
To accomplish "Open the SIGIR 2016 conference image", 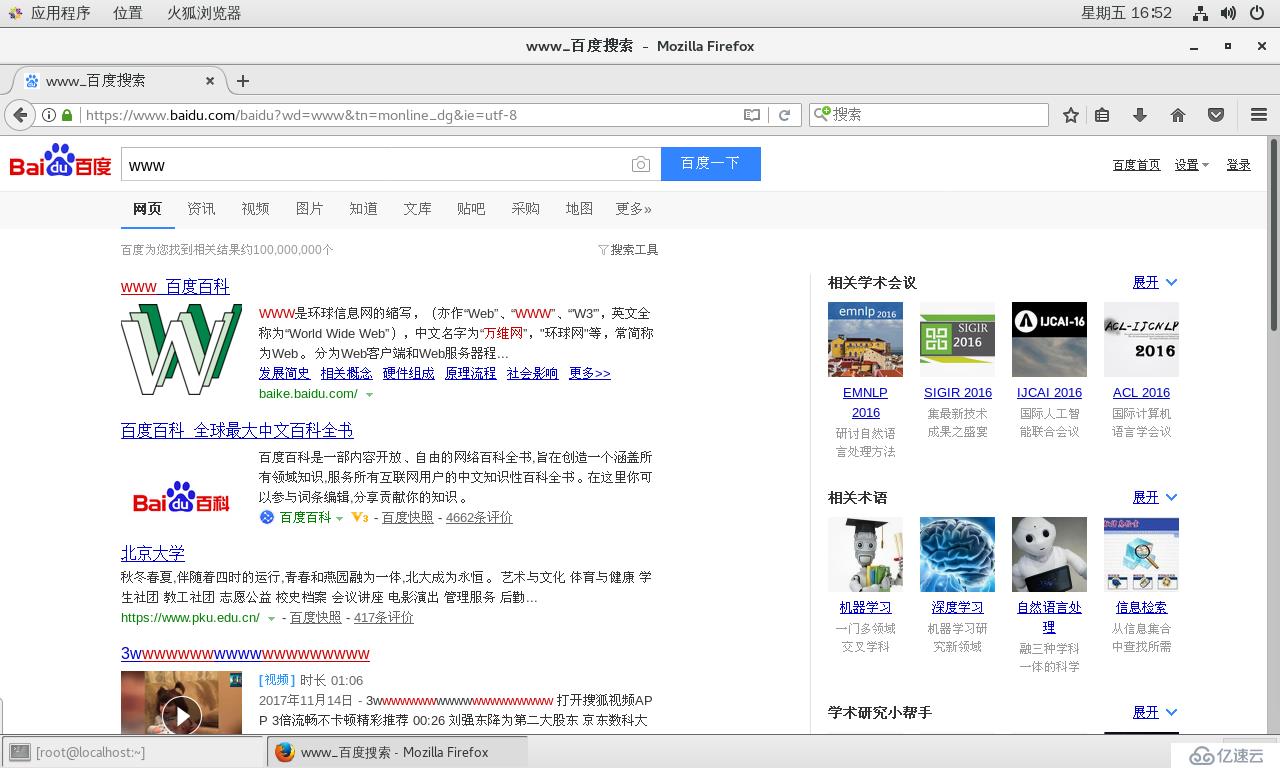I will 957,340.
